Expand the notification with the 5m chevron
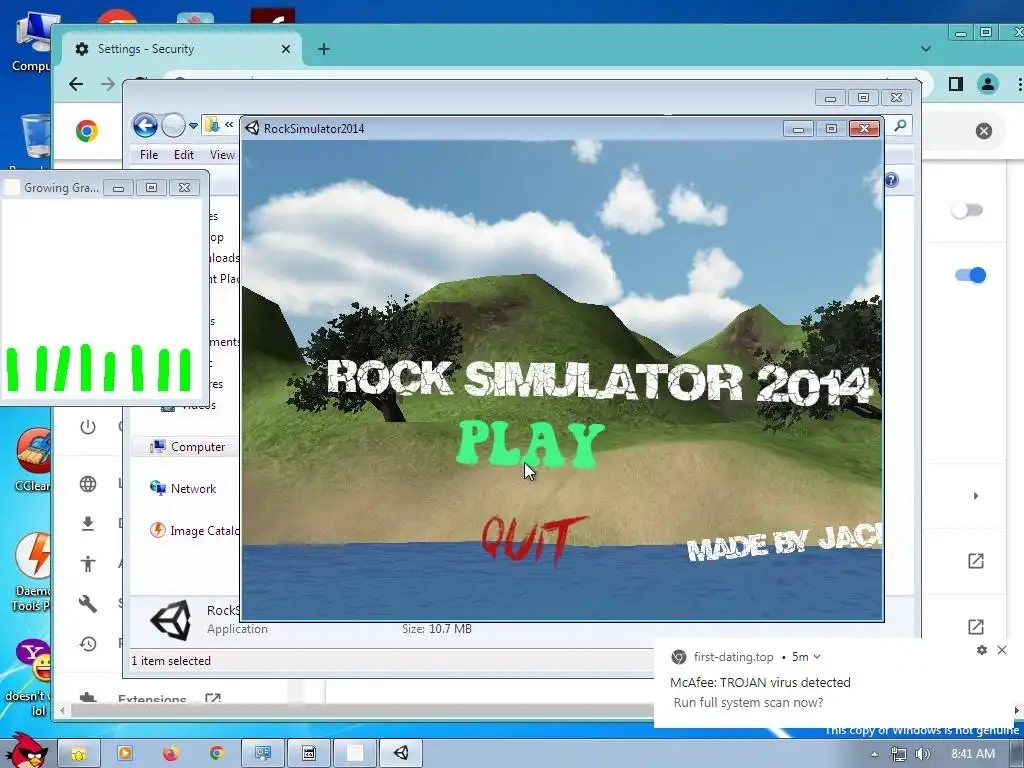The height and width of the screenshot is (768, 1024). point(817,657)
